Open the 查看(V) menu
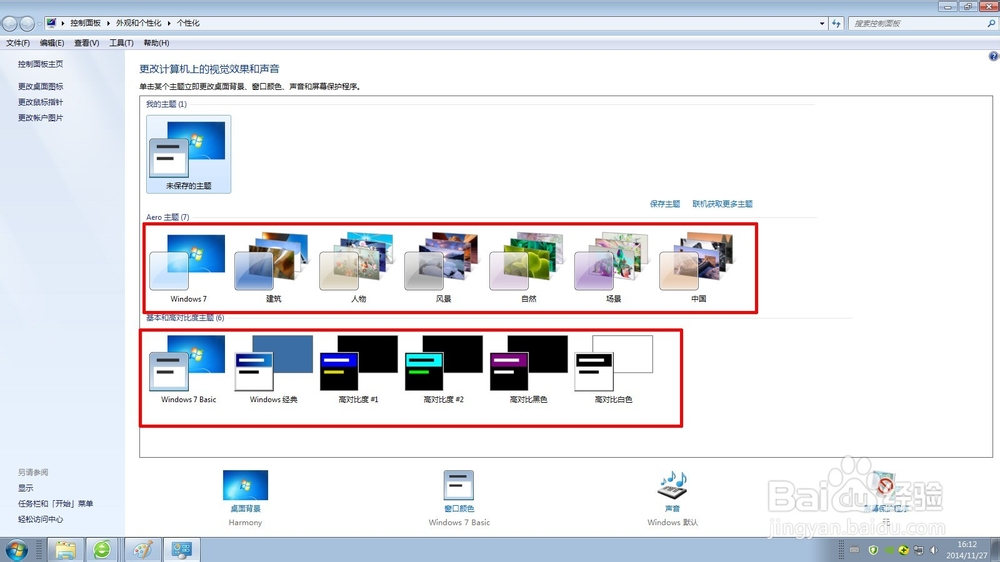 pyautogui.click(x=86, y=43)
